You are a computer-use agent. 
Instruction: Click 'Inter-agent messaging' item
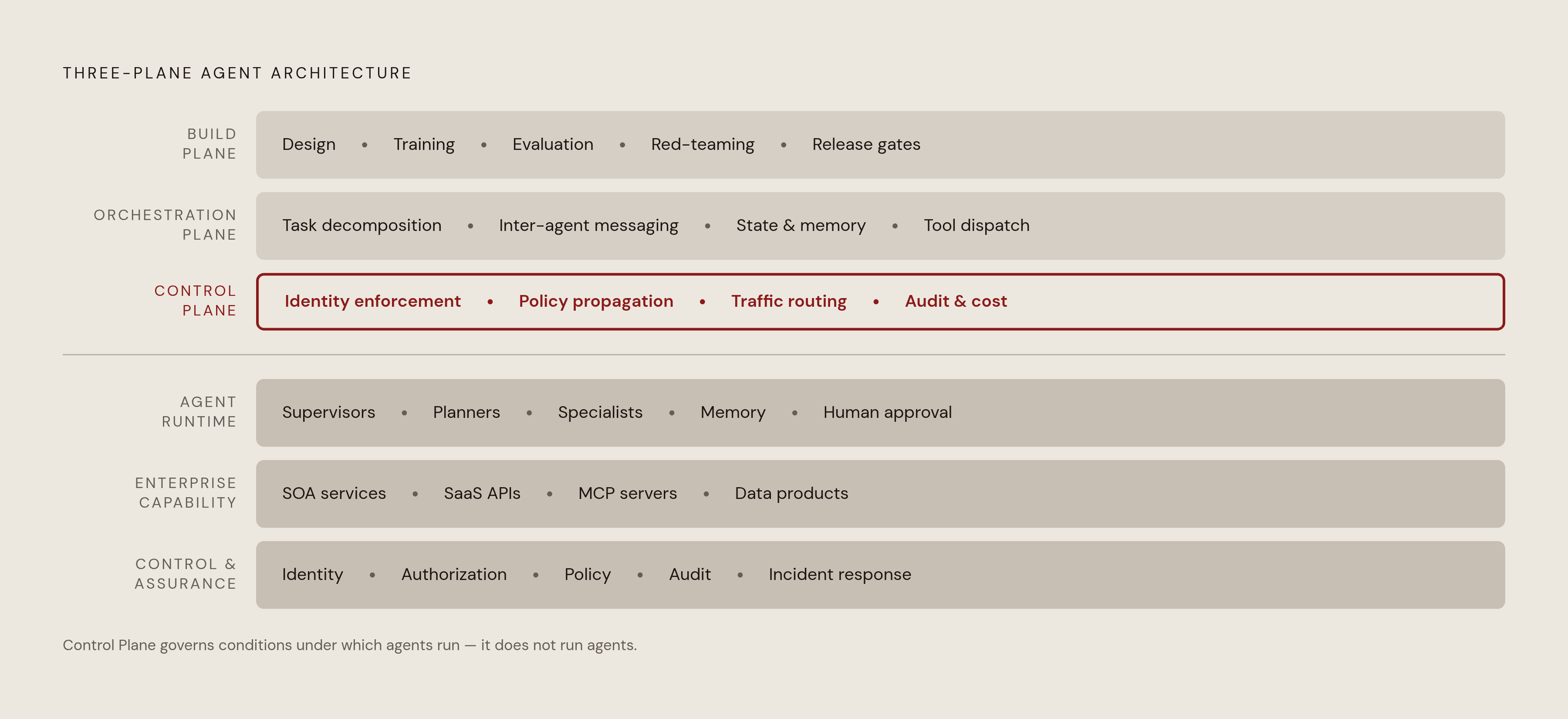[x=588, y=225]
